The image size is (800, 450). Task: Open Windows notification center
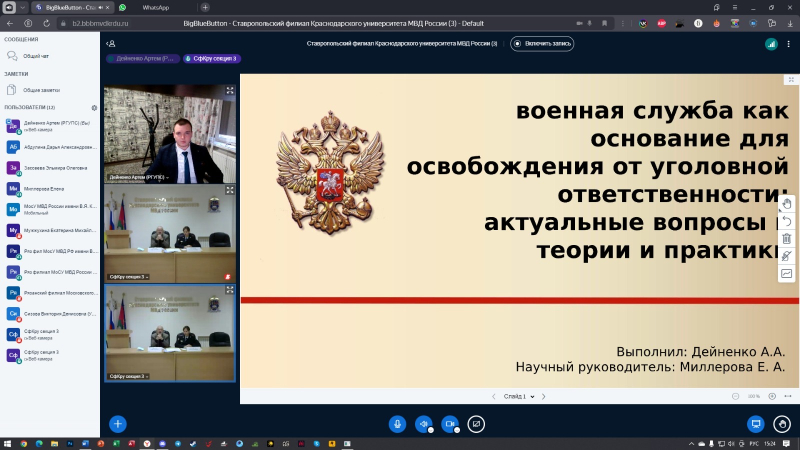[786, 444]
